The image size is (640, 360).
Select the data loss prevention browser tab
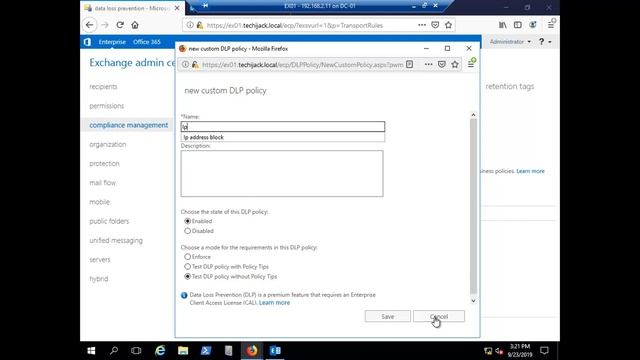(x=132, y=8)
